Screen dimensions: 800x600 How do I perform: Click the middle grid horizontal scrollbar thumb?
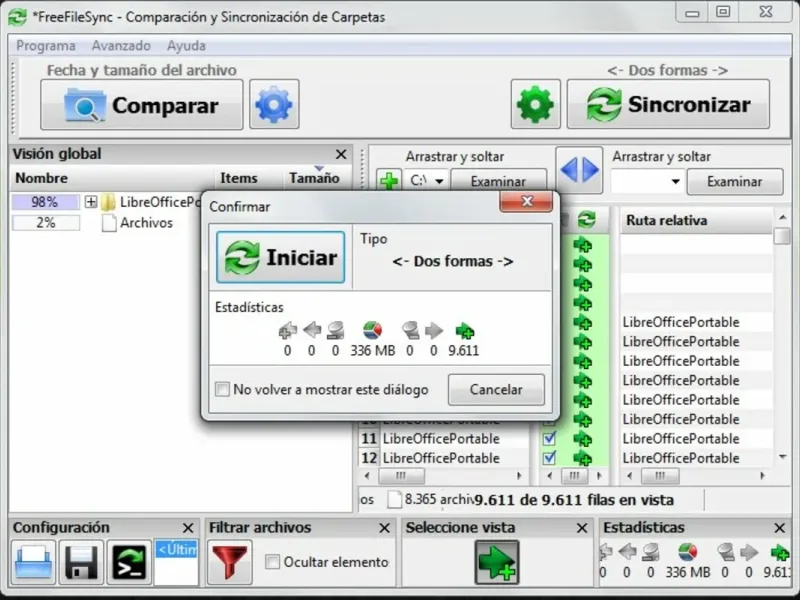[x=574, y=476]
